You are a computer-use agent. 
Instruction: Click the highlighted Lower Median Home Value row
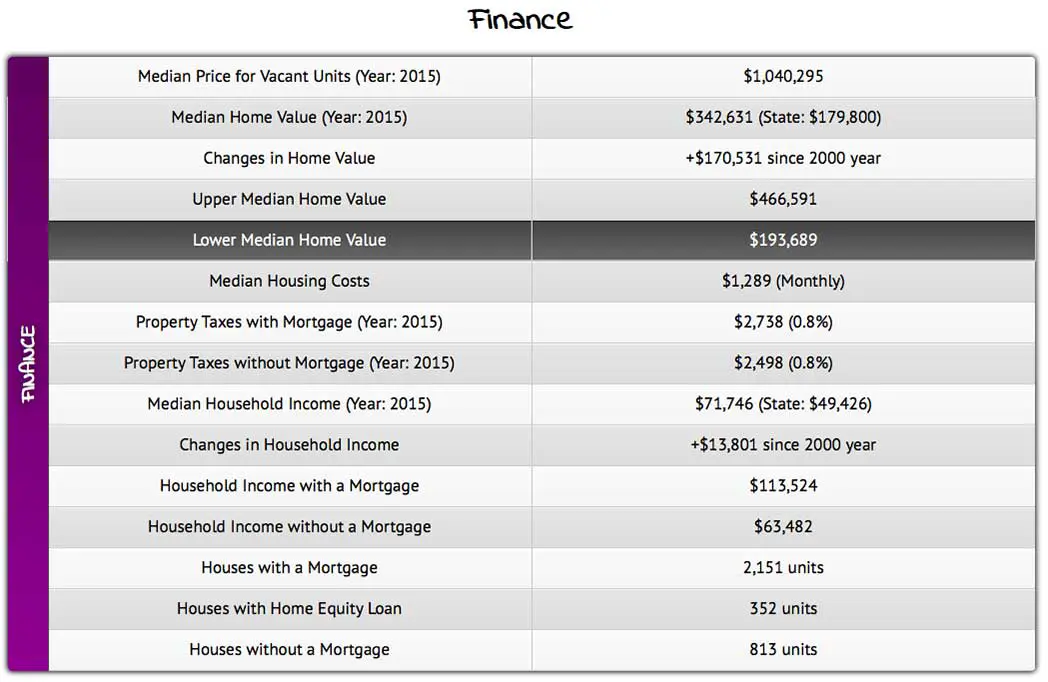click(x=289, y=240)
